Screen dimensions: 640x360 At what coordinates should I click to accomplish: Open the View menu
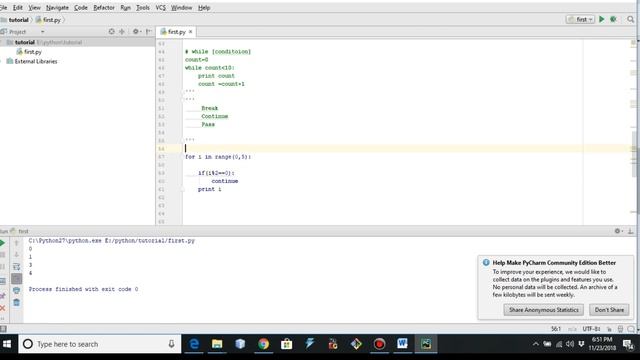click(x=34, y=7)
